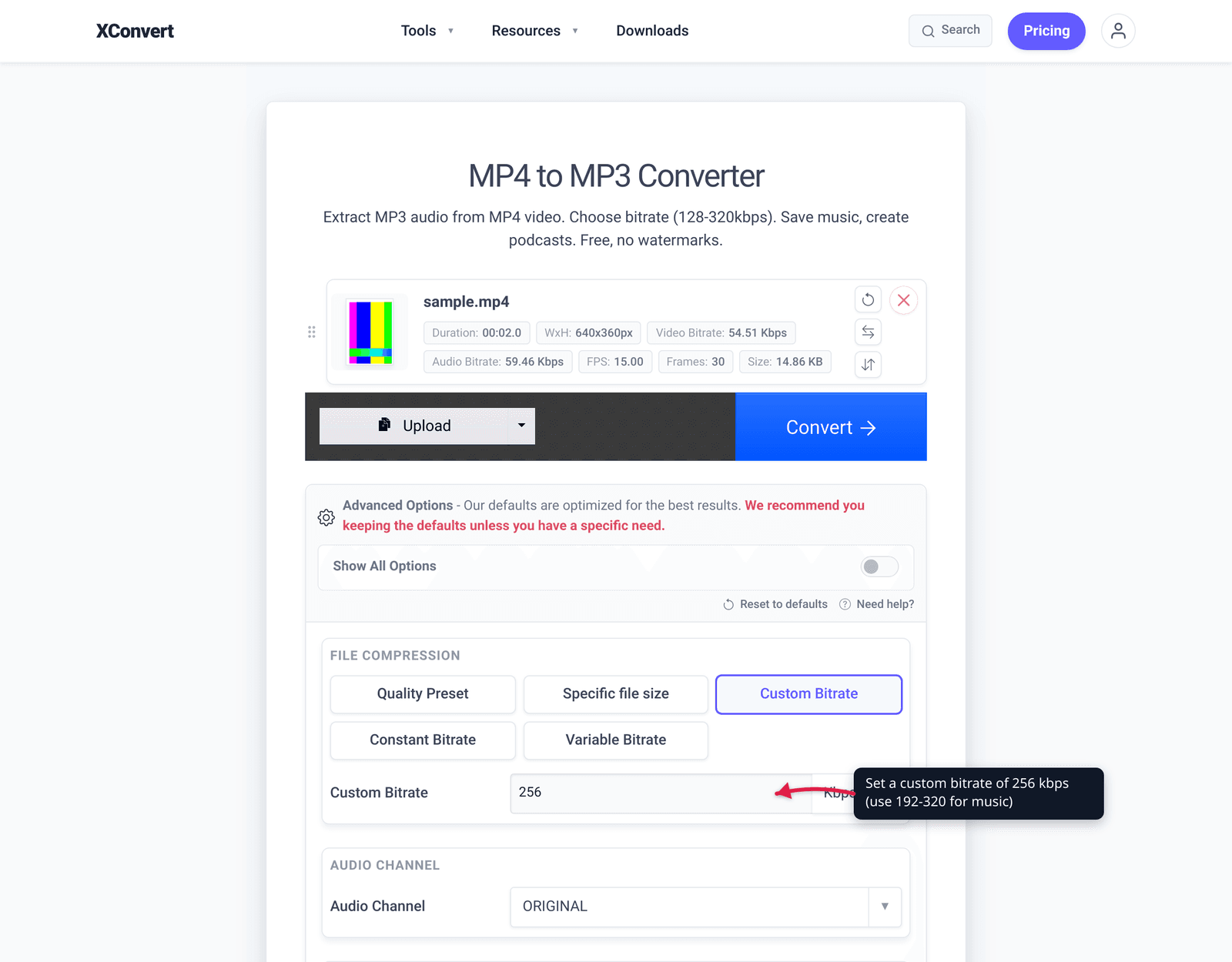Click the Audio Channel dropdown arrow
Screen dimensions: 1232x962
pos(885,907)
